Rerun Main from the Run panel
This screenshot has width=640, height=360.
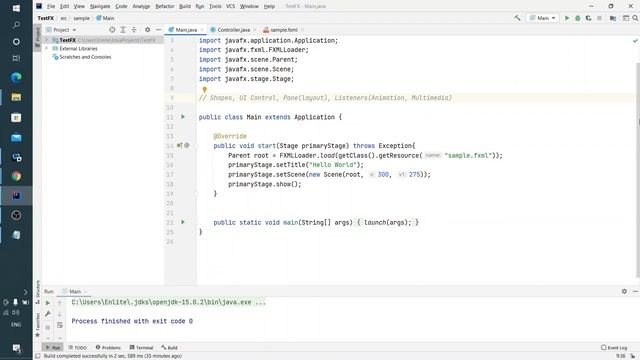(x=48, y=303)
